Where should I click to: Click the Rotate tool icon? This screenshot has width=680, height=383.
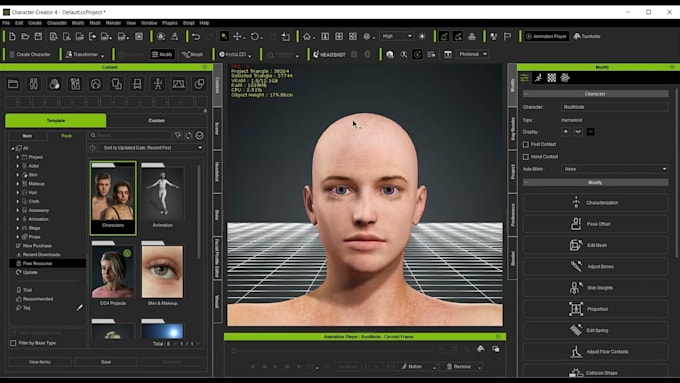point(255,36)
